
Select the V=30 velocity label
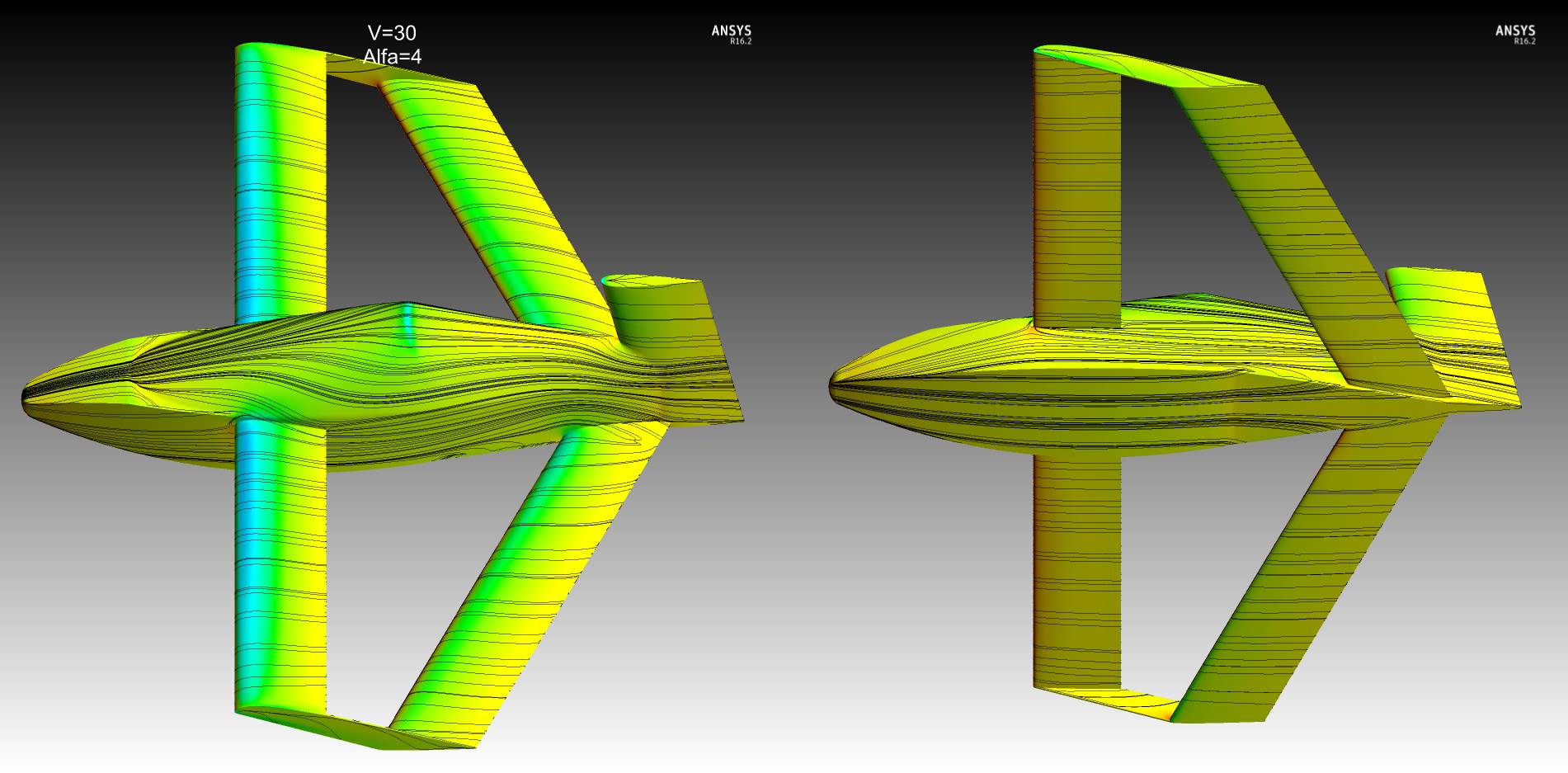coord(392,33)
